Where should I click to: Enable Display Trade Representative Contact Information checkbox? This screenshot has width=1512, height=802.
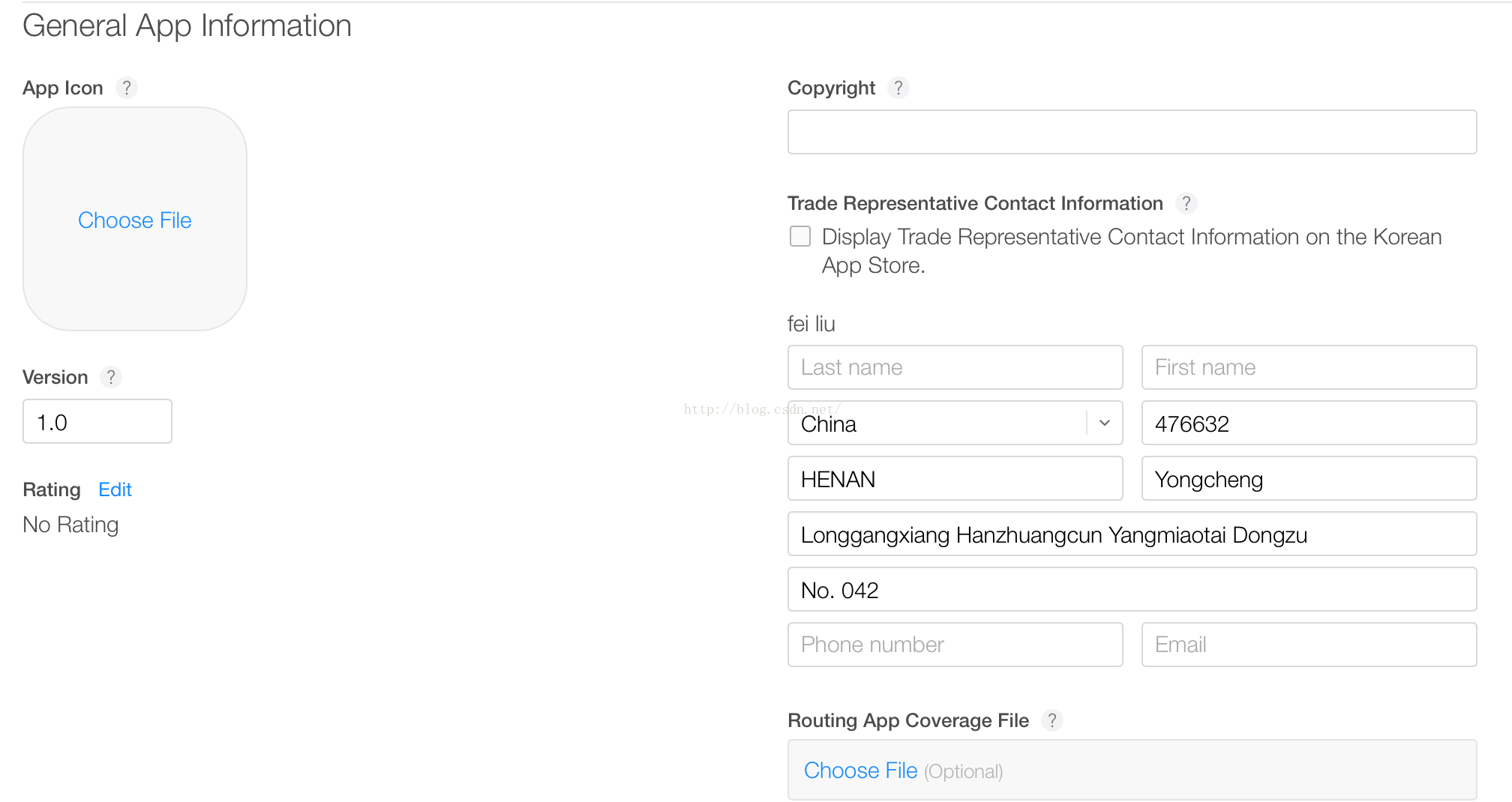[800, 237]
